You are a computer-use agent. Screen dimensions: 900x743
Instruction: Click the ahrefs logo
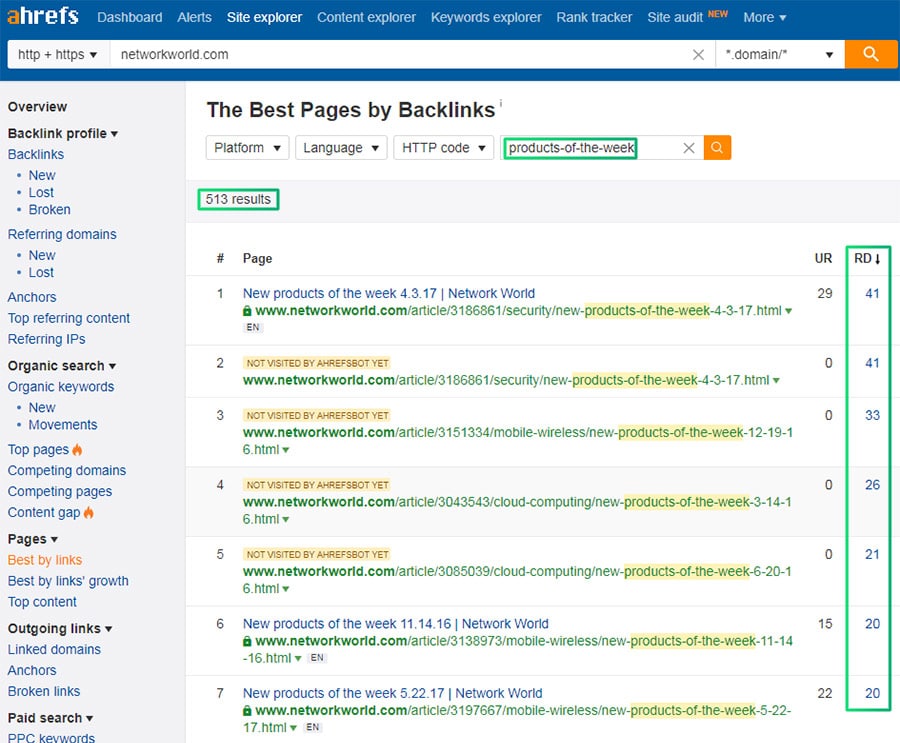click(x=42, y=16)
